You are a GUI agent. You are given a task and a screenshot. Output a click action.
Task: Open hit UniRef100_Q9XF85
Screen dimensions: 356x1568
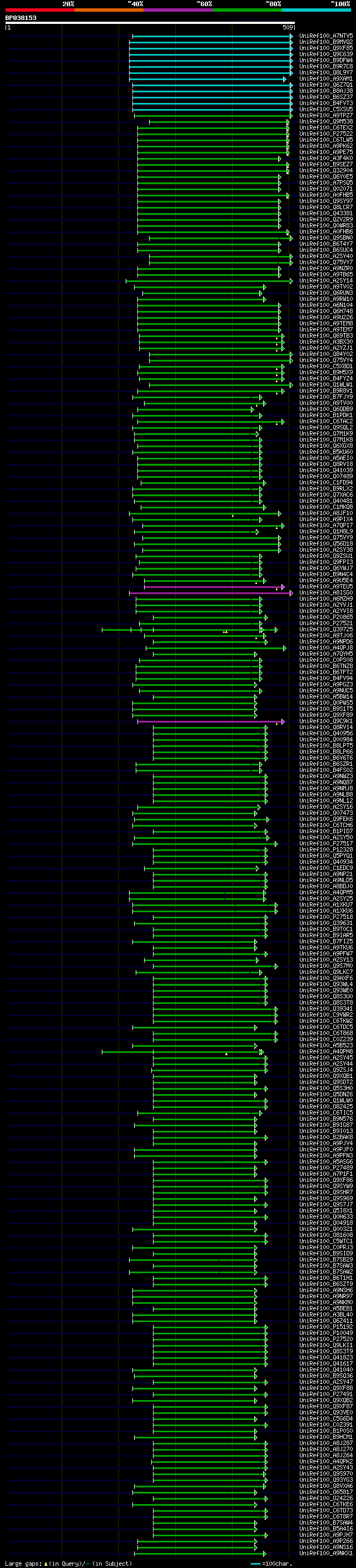point(325,48)
